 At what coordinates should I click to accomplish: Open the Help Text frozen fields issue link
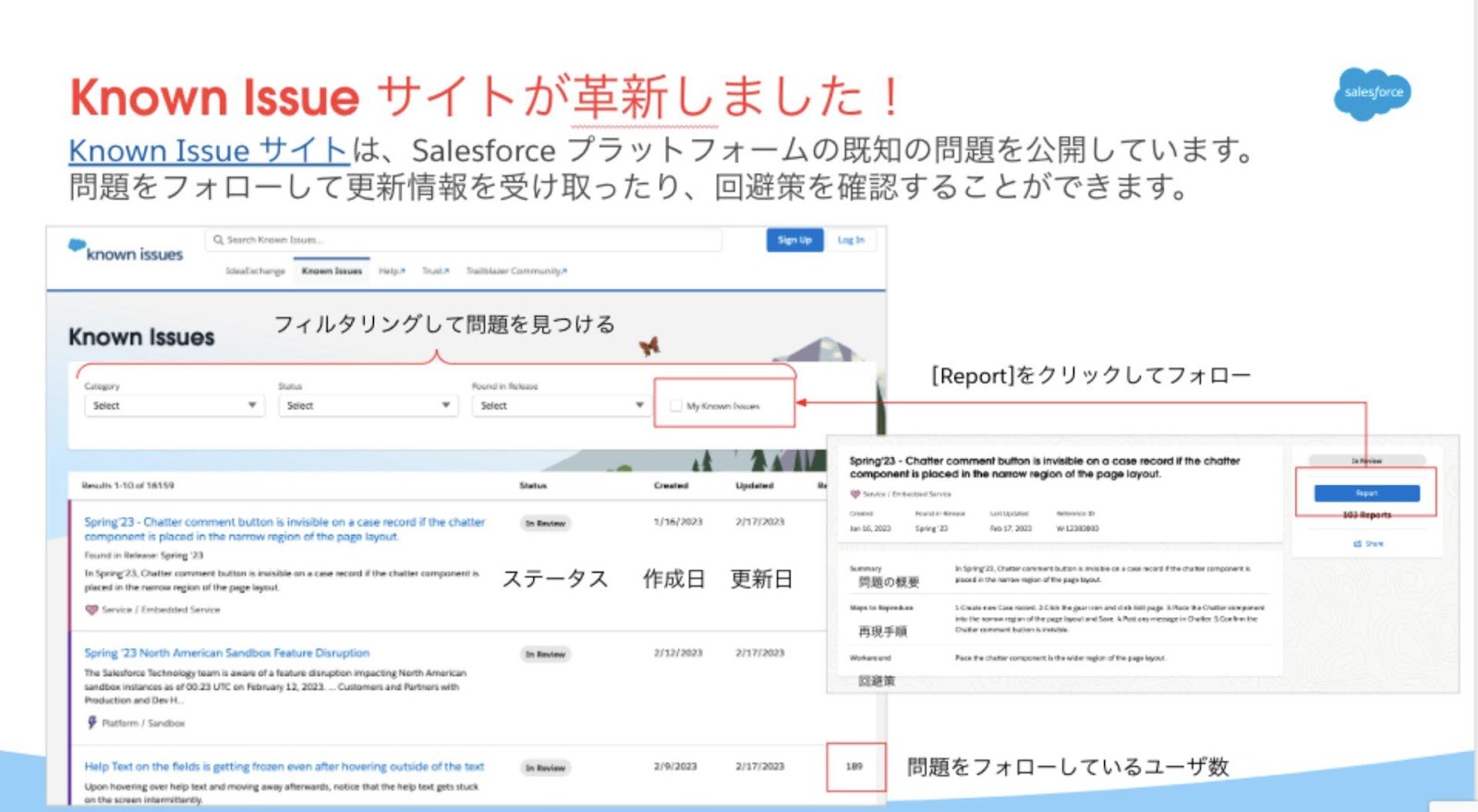click(285, 767)
